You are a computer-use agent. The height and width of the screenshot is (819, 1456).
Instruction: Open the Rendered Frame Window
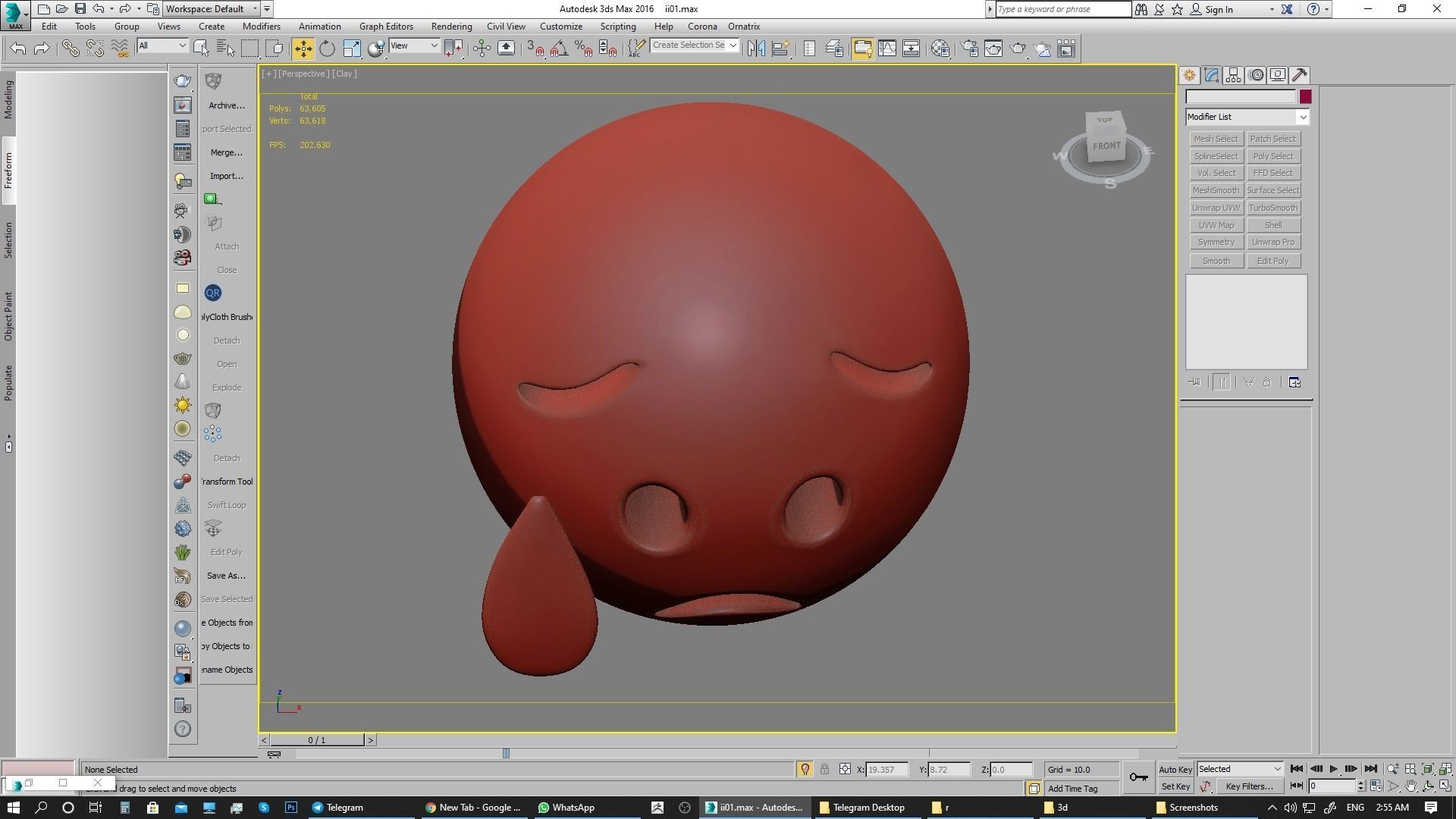point(993,49)
